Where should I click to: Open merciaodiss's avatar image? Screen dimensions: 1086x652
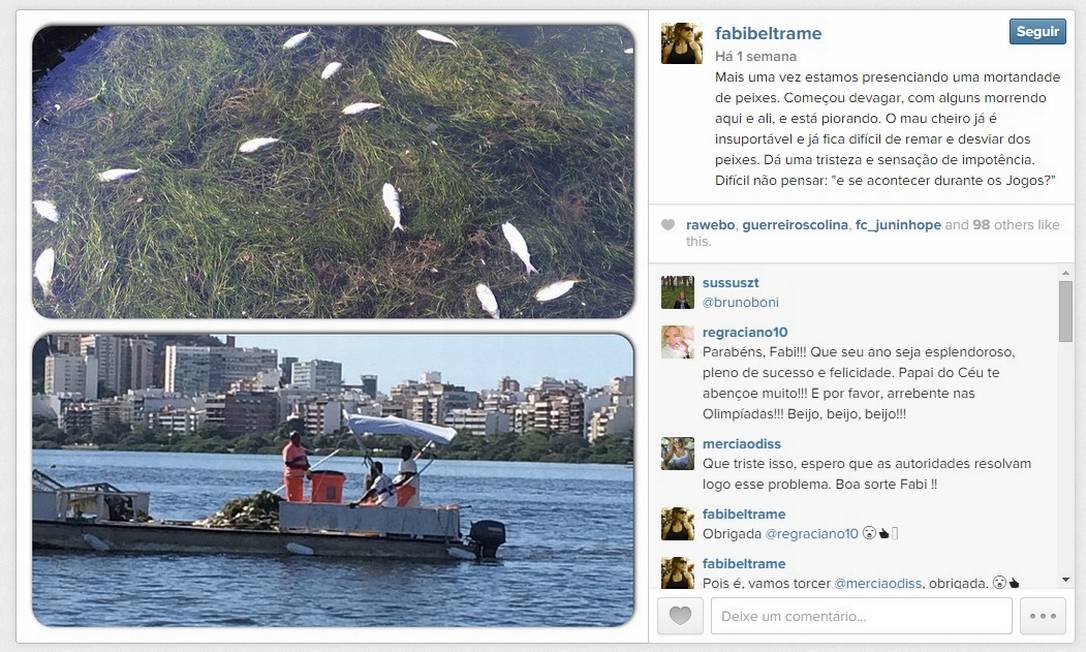(x=677, y=453)
